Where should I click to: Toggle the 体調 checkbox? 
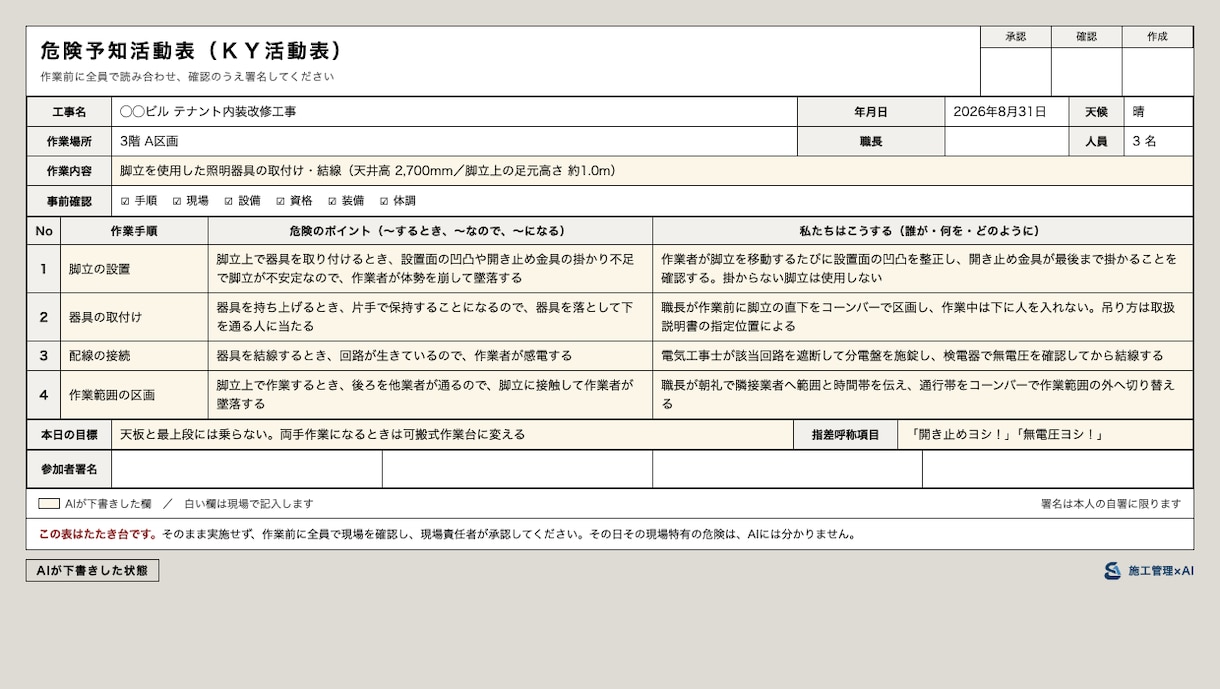384,201
